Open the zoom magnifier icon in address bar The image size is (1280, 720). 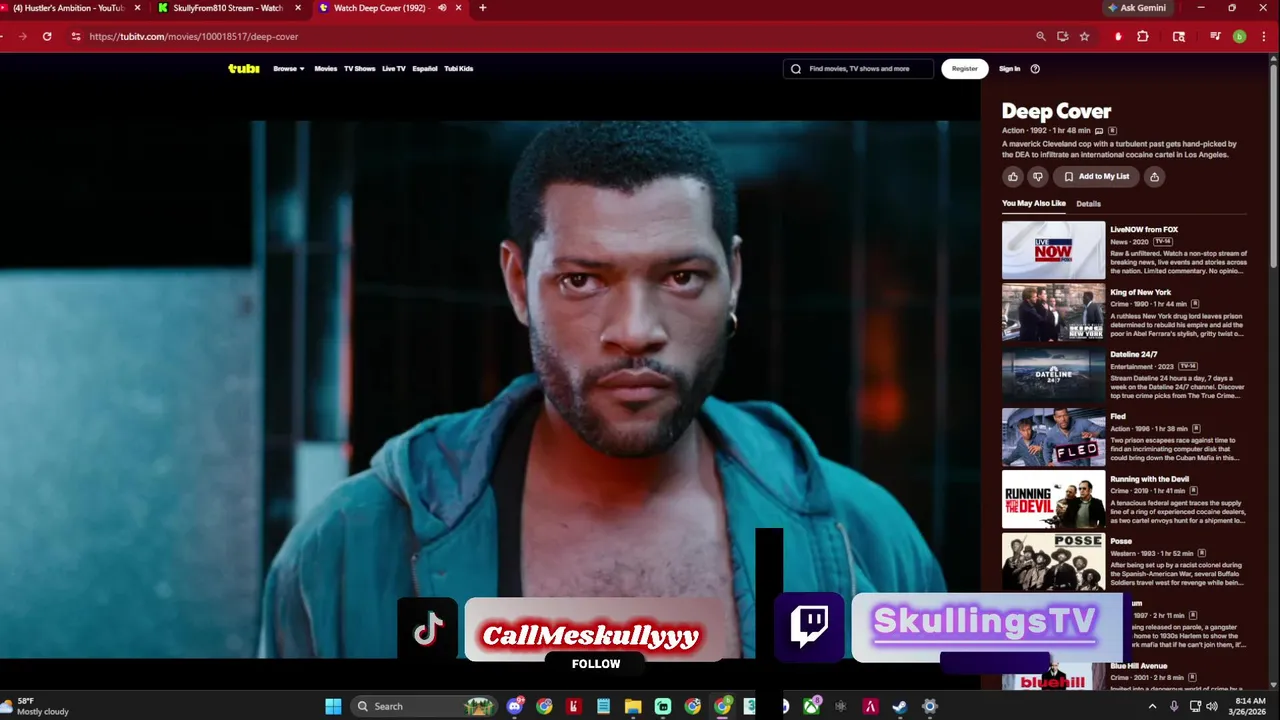1041,36
